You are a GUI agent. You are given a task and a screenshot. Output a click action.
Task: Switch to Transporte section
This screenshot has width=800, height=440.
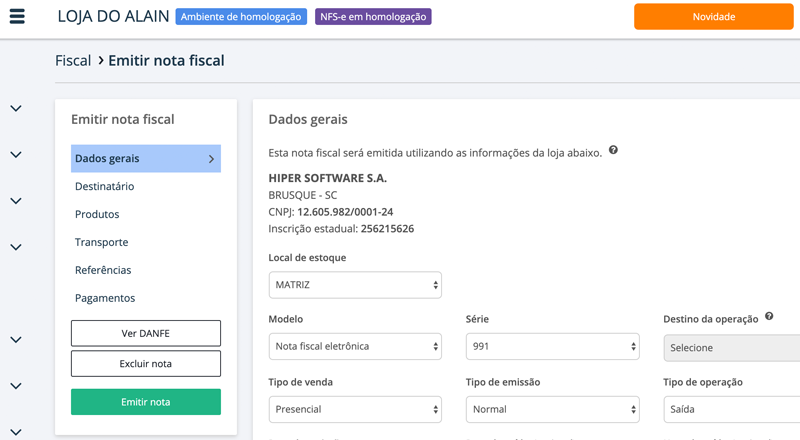pyautogui.click(x=101, y=243)
